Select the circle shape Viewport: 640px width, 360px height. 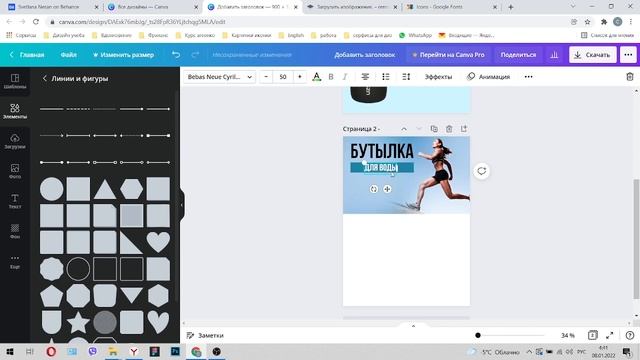coord(51,189)
